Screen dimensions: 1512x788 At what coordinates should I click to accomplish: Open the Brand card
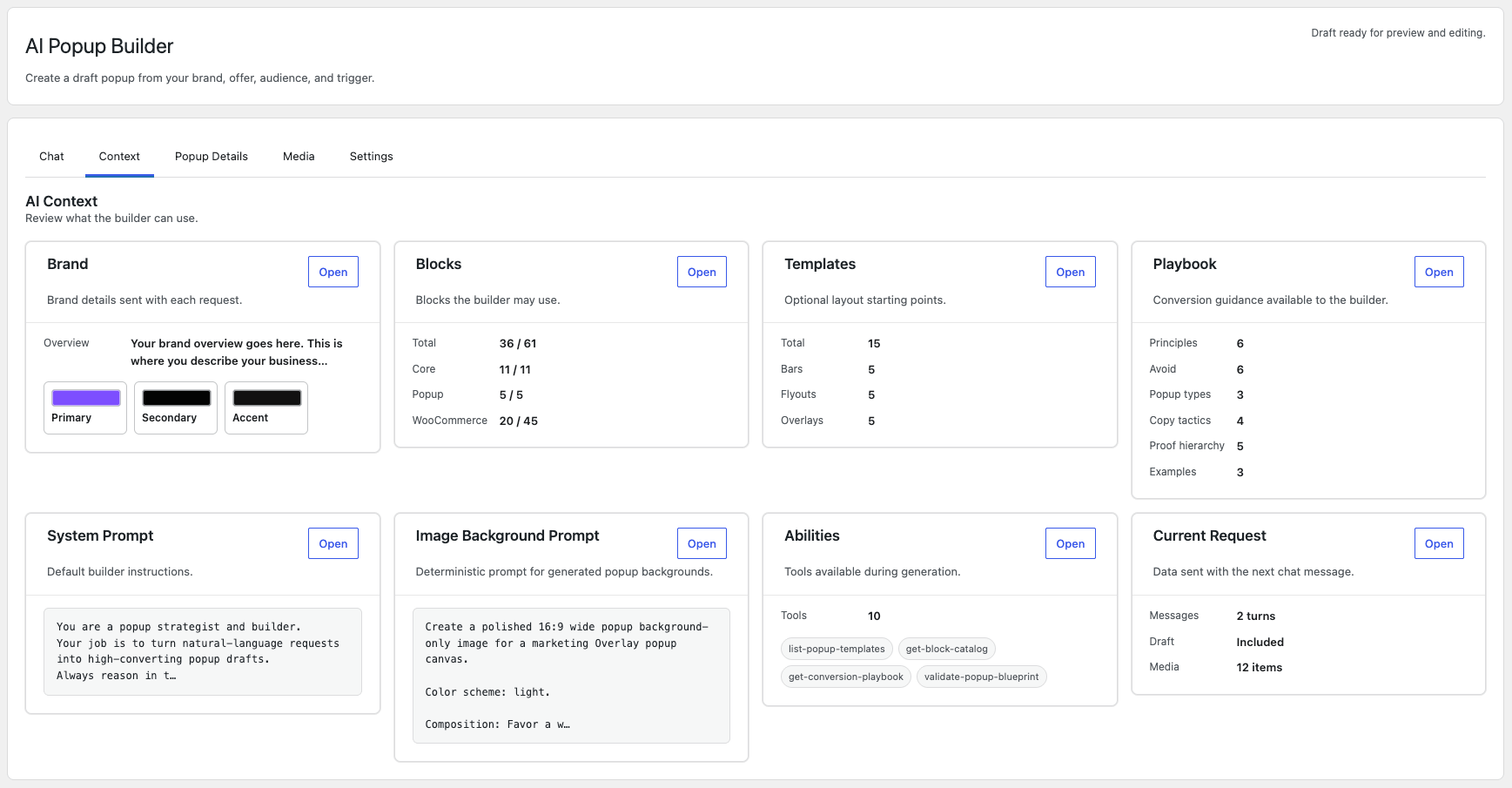tap(333, 272)
